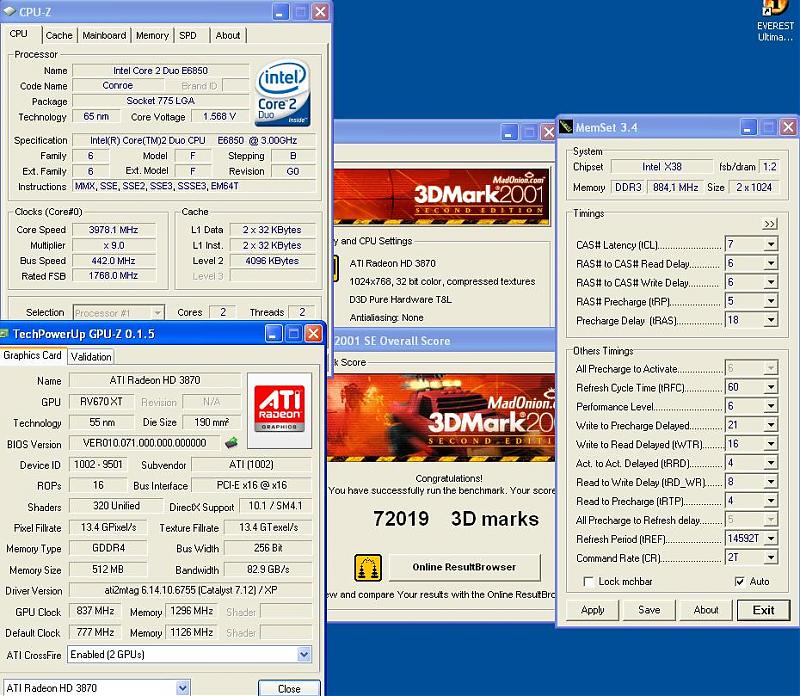Click the 3DMark2001 Second Edition banner
This screenshot has height=696, width=800.
[442, 196]
